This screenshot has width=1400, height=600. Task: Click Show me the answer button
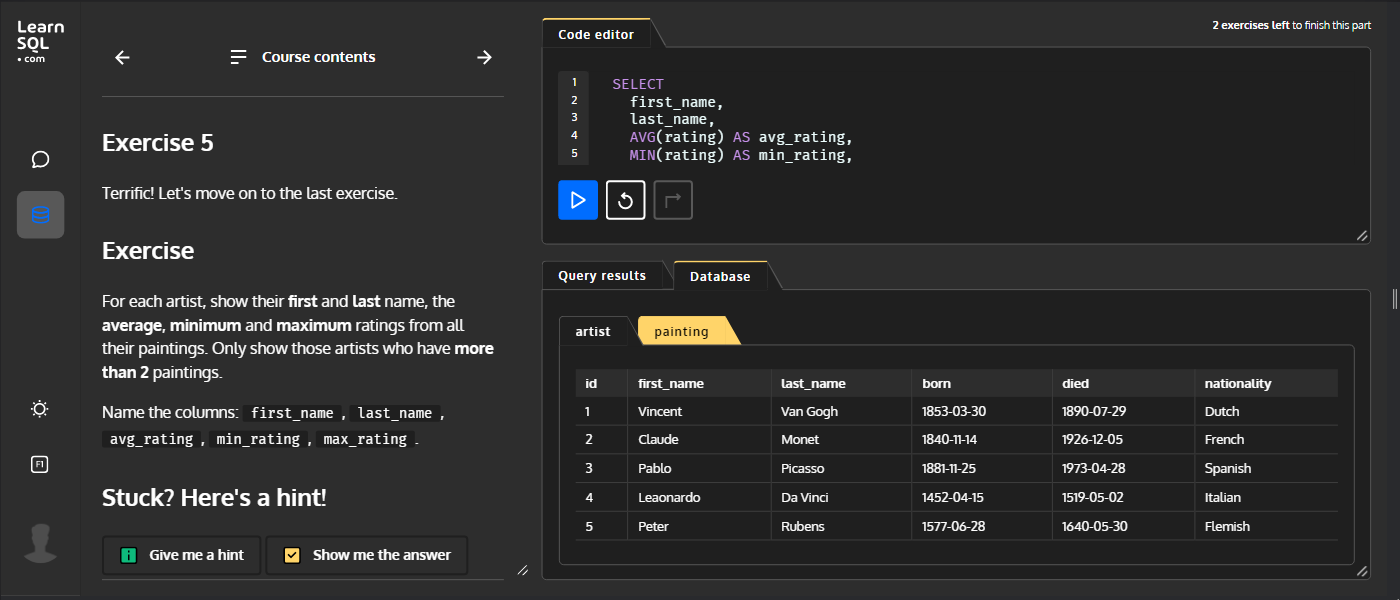point(367,555)
